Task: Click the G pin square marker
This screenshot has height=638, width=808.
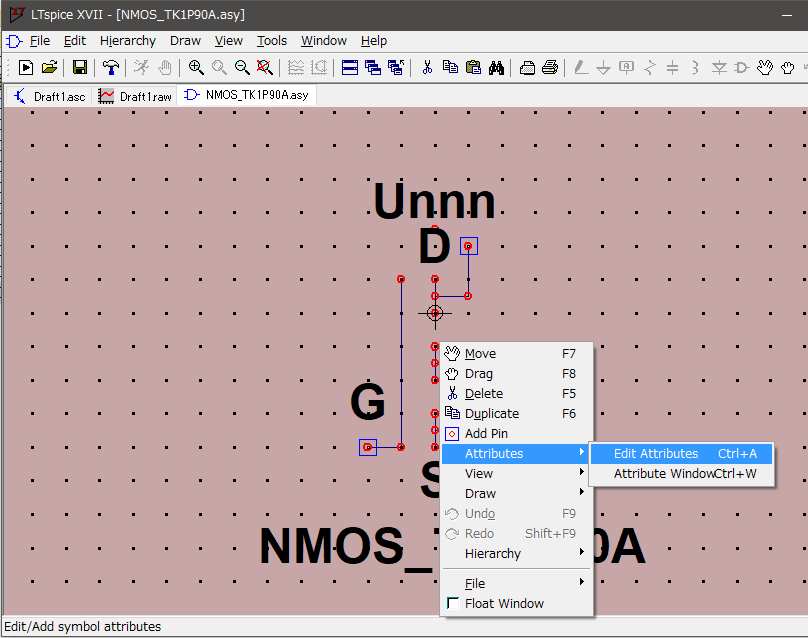Action: point(367,447)
